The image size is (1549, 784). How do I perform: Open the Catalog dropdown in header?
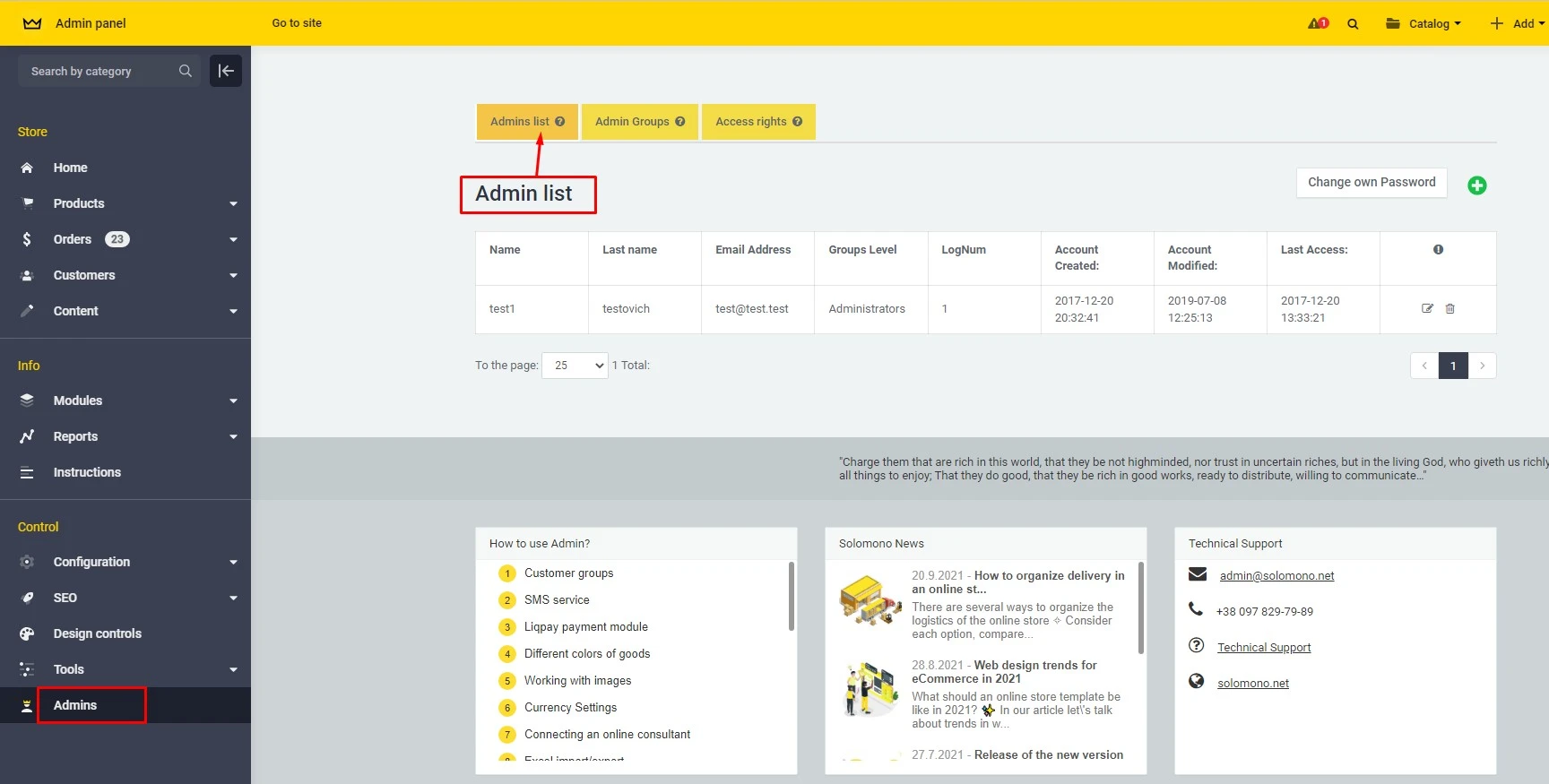1424,23
